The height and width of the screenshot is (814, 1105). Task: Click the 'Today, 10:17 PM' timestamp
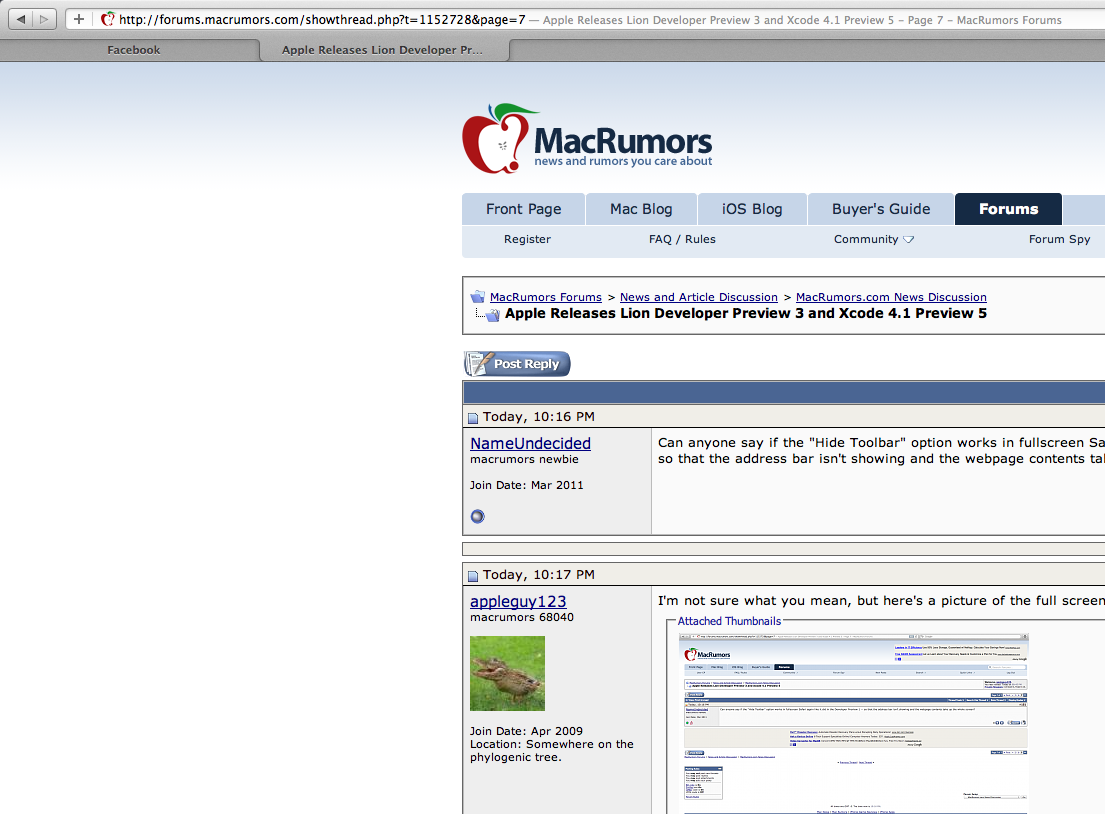538,575
